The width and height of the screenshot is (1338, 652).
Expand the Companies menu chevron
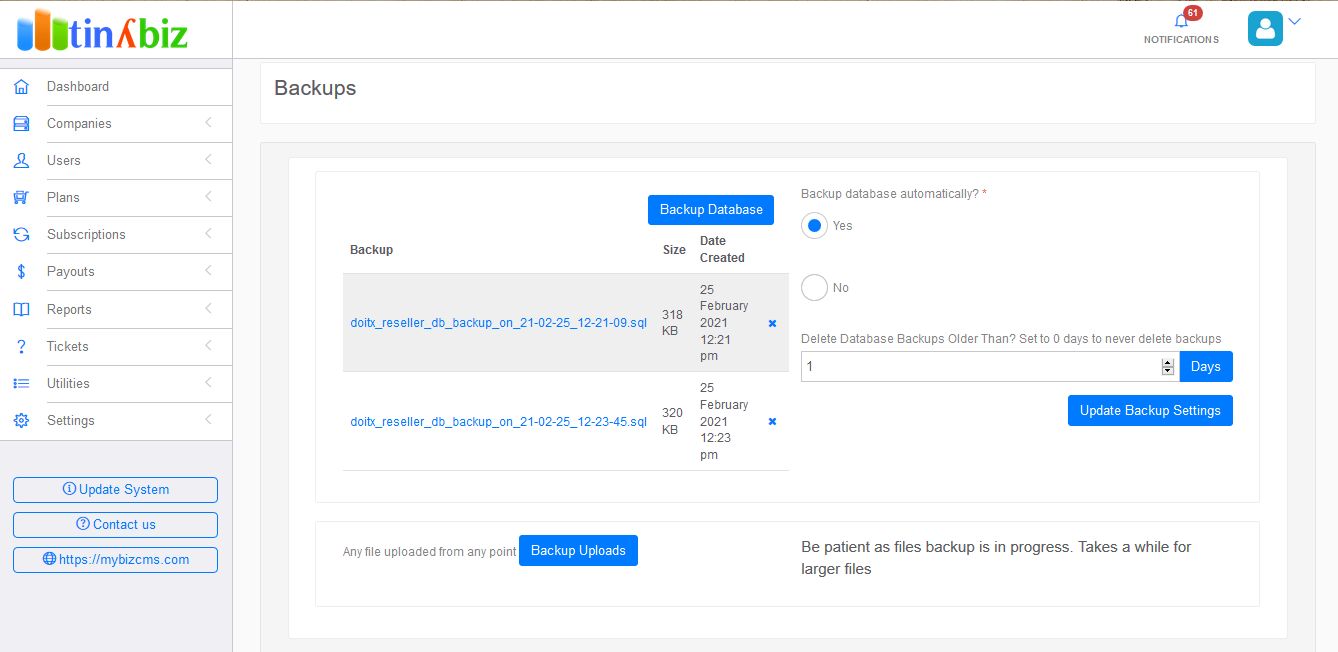pos(208,123)
